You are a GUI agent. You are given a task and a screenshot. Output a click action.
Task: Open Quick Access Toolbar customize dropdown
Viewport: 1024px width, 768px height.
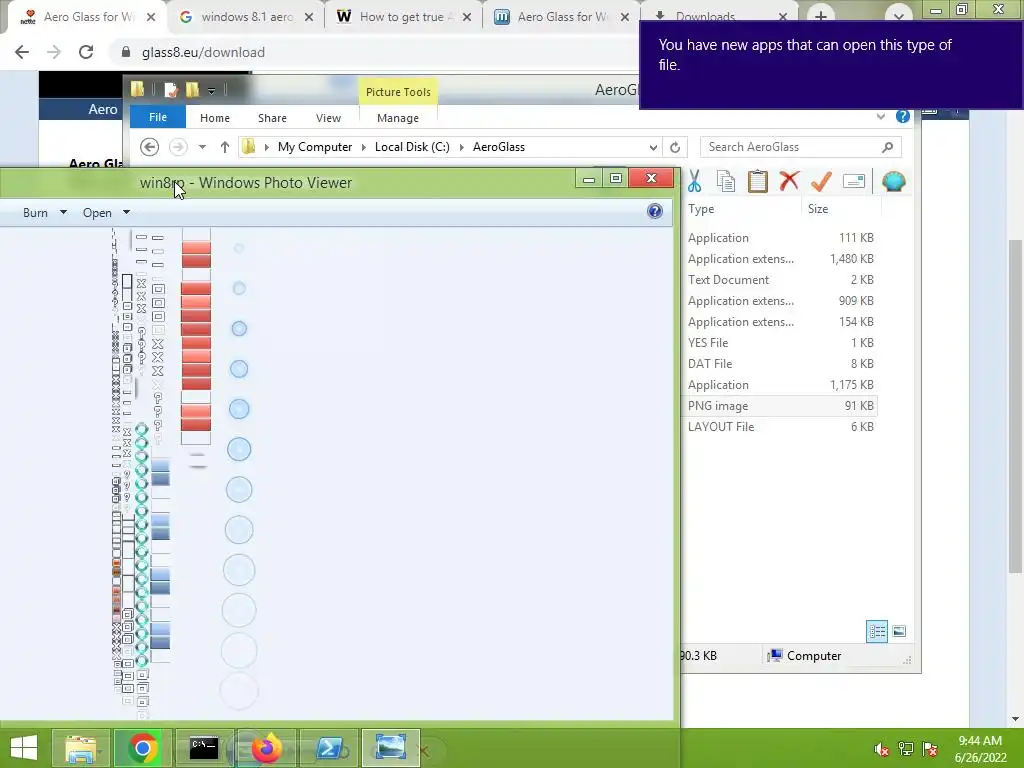(212, 90)
